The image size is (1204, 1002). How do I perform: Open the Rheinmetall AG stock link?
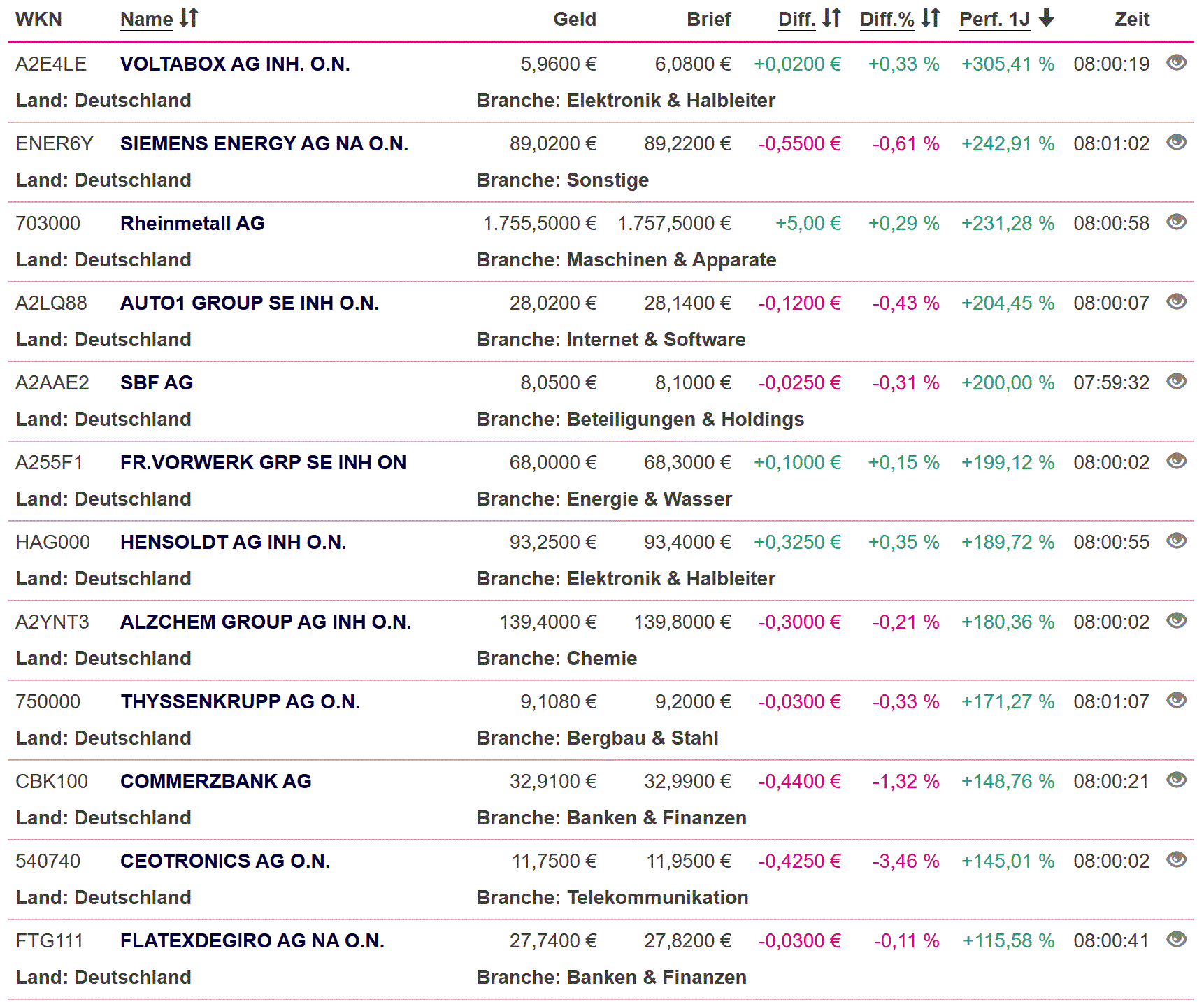pyautogui.click(x=192, y=224)
